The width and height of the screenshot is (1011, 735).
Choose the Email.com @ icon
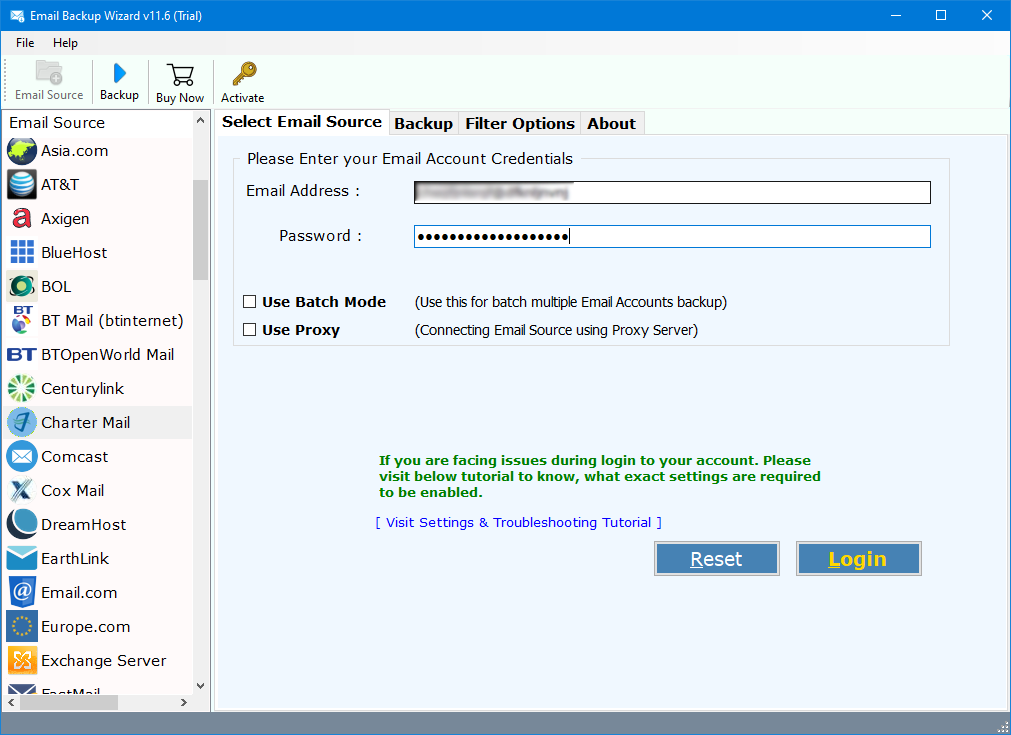tap(22, 592)
